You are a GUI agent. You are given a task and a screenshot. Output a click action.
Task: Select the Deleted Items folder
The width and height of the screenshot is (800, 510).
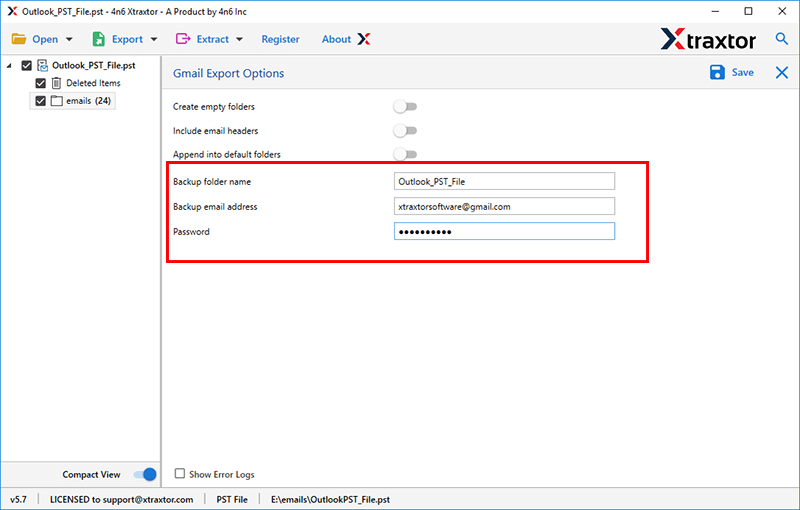click(x=93, y=83)
